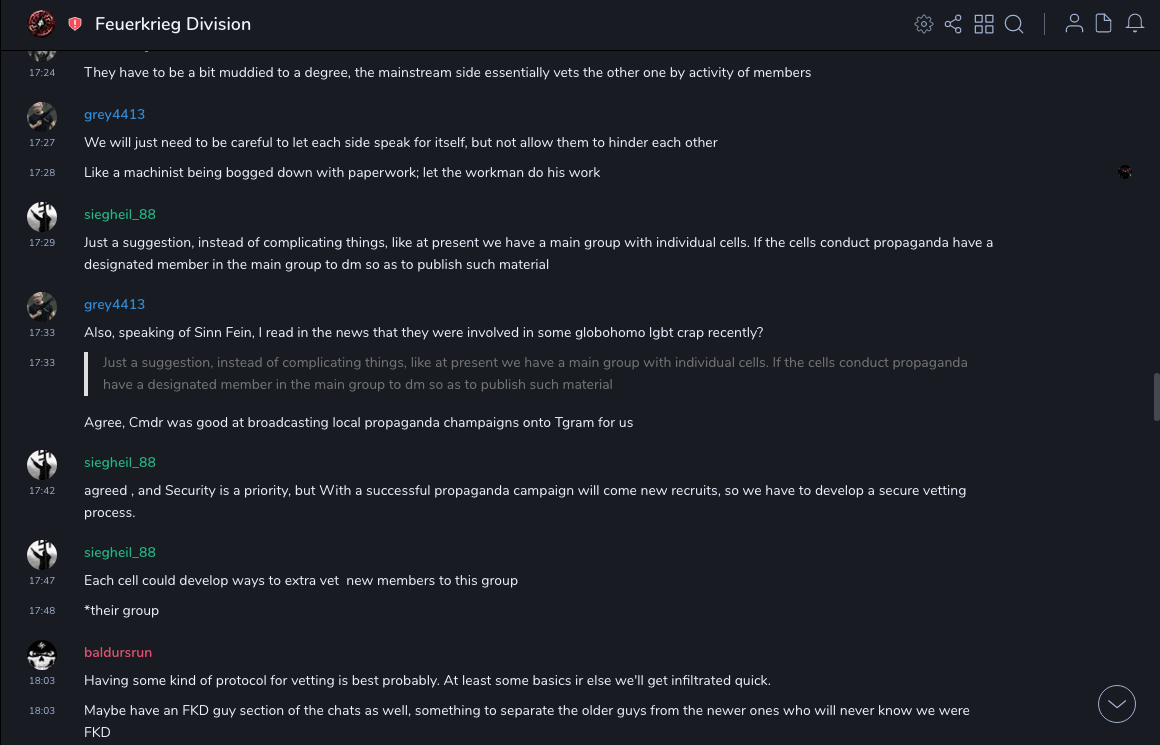Click the 17:42 message timestamp
Screen dimensions: 1160x745
tap(42, 491)
